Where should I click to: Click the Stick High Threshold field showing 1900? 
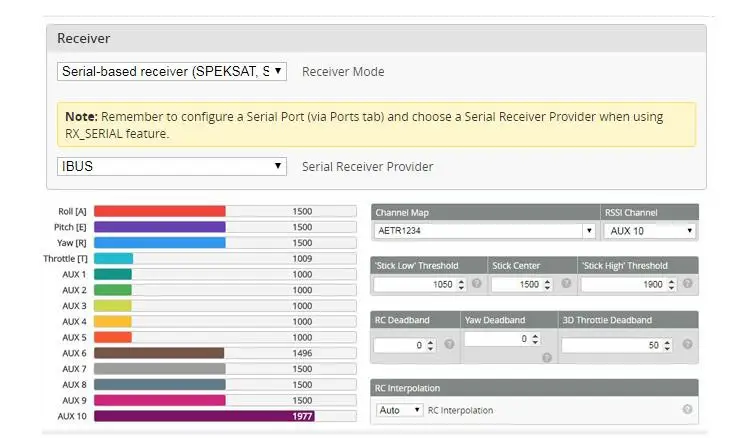(629, 285)
